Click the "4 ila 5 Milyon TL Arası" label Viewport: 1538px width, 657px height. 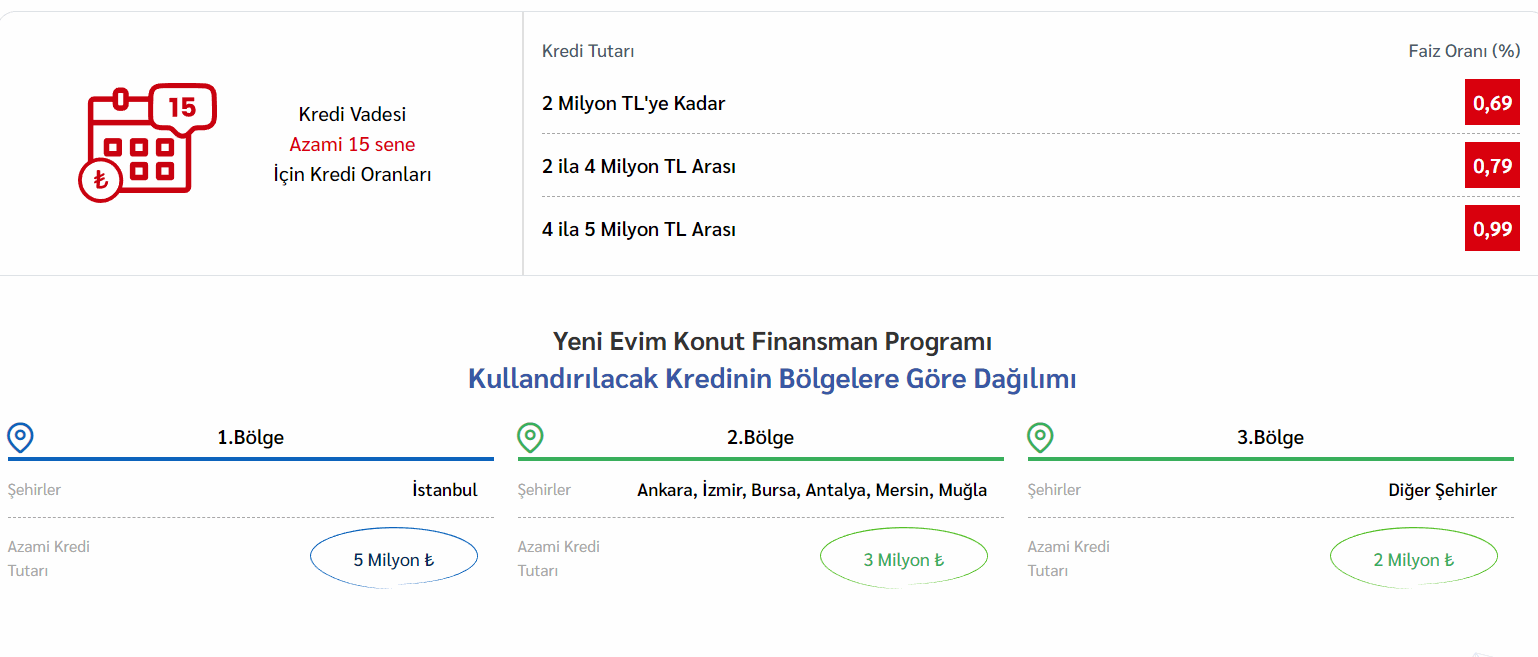pyautogui.click(x=639, y=229)
